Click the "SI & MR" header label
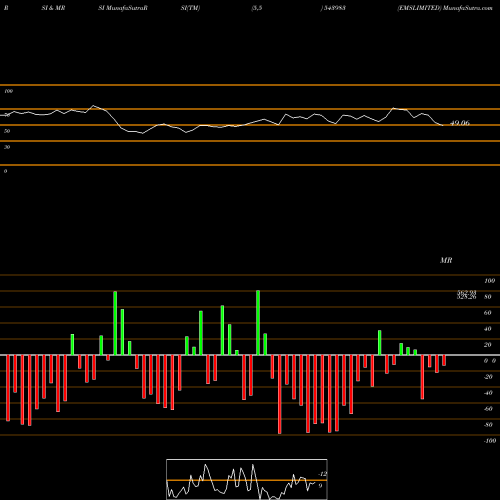This screenshot has width=500, height=500. pyautogui.click(x=53, y=8)
